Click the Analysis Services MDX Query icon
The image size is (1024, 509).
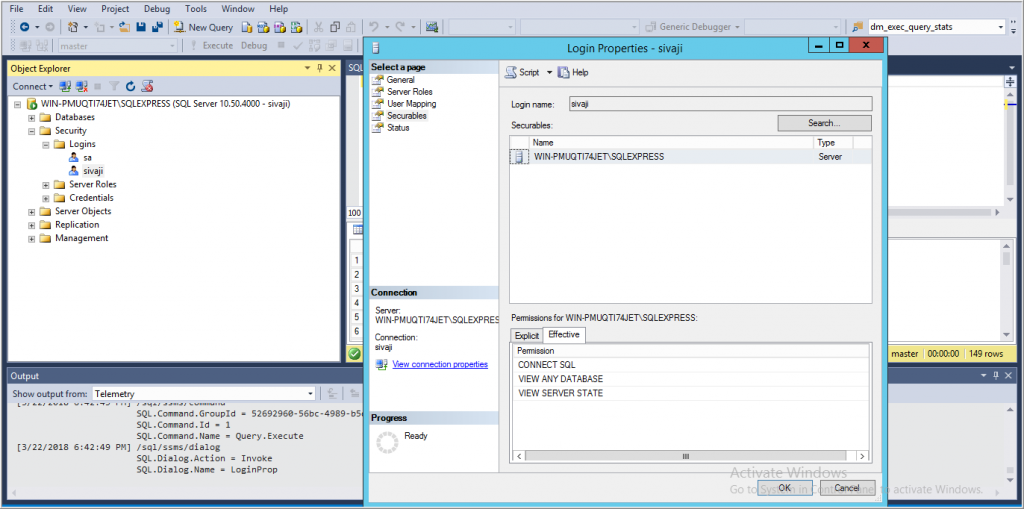pos(263,27)
